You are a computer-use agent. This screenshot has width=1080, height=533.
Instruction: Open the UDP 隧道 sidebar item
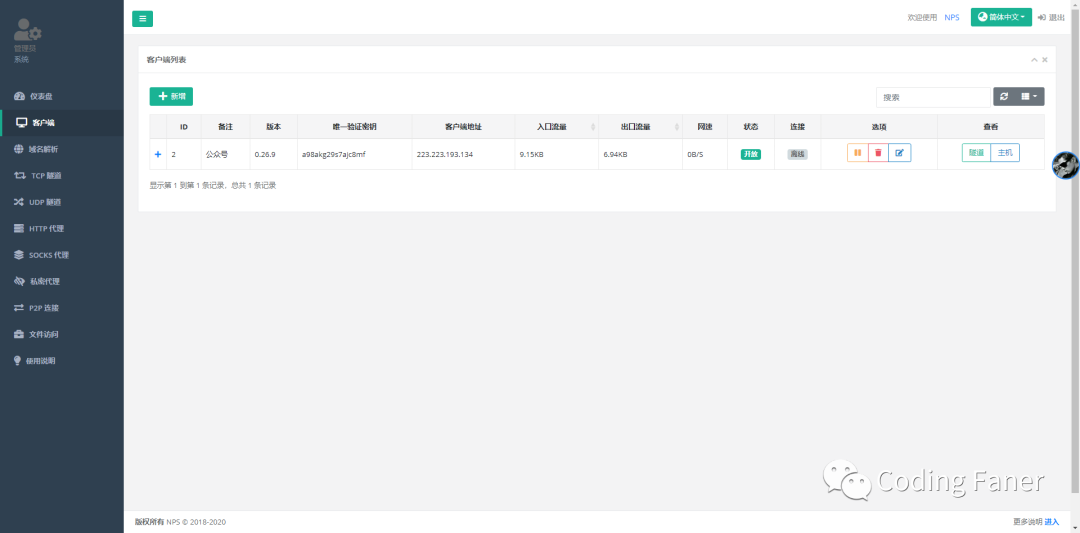62,202
